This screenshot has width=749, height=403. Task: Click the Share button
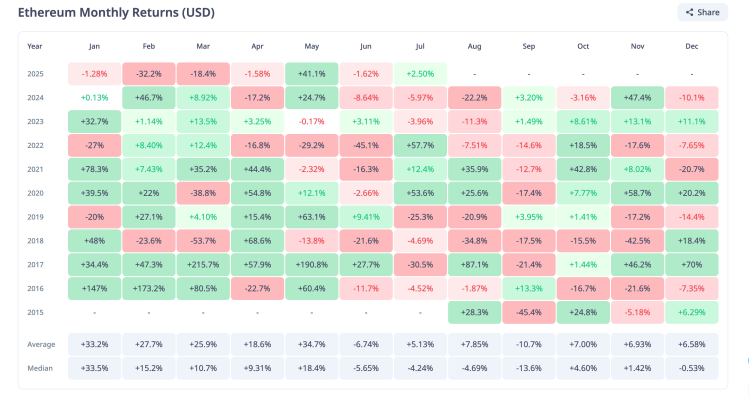coord(702,13)
